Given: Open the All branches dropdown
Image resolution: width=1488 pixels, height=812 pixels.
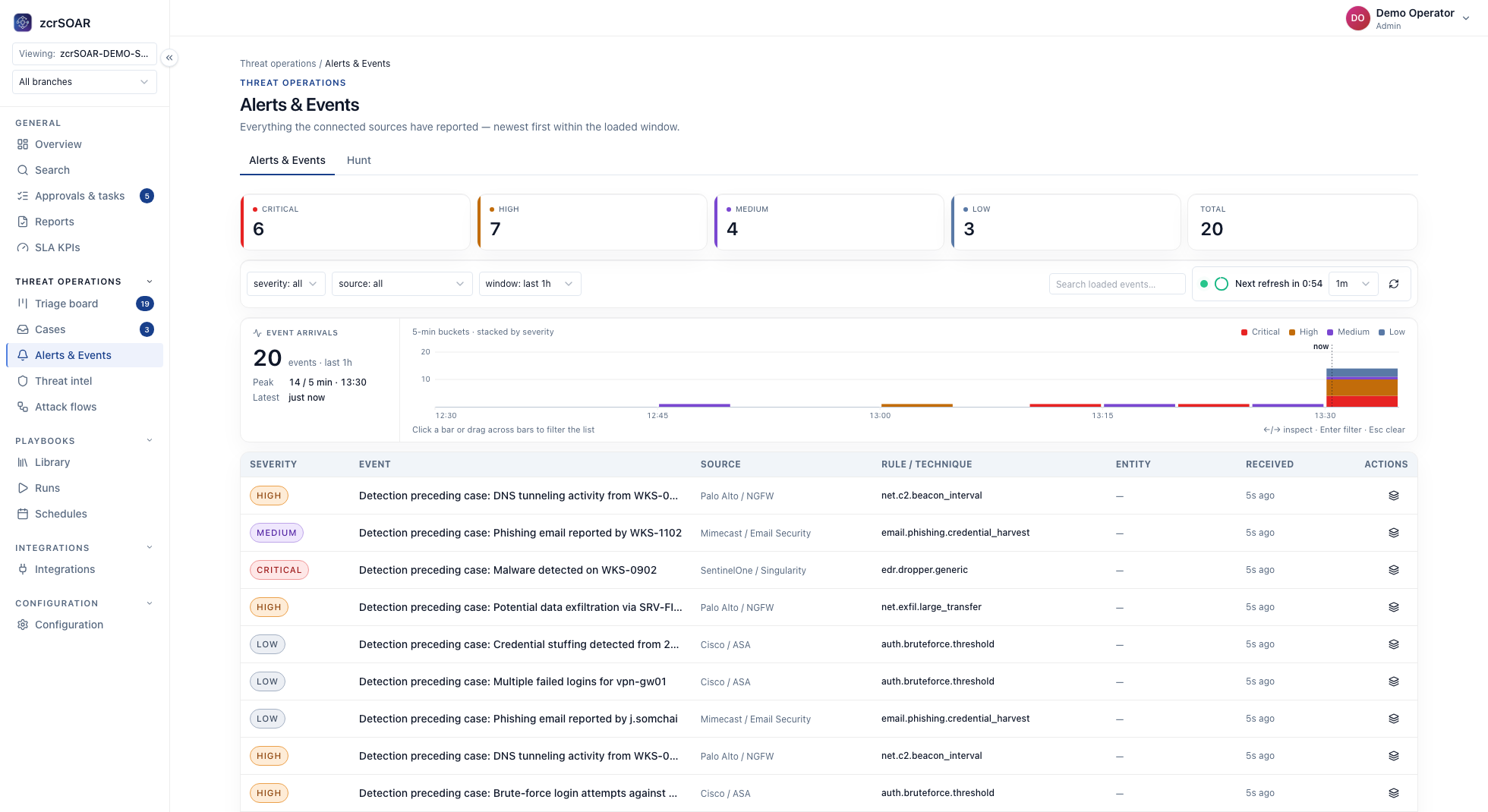Looking at the screenshot, I should coord(84,82).
